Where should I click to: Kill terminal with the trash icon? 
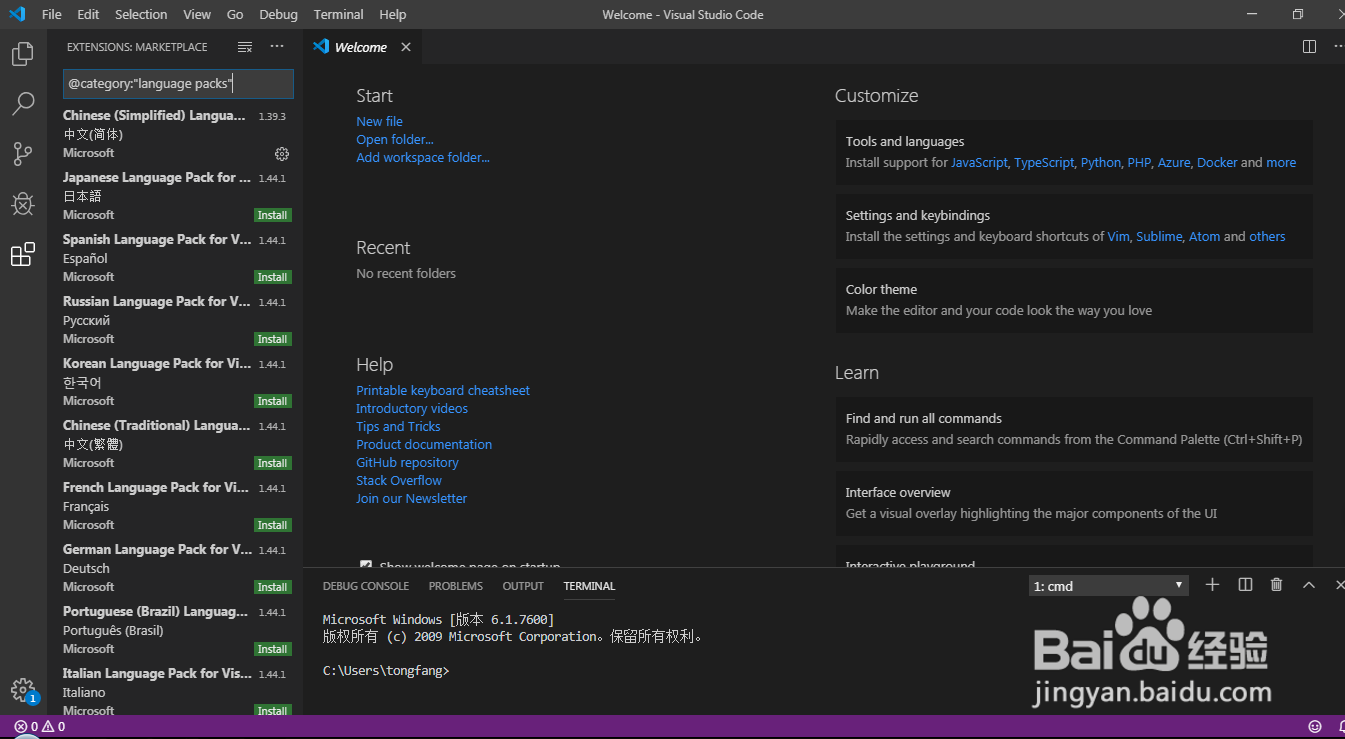(x=1276, y=585)
